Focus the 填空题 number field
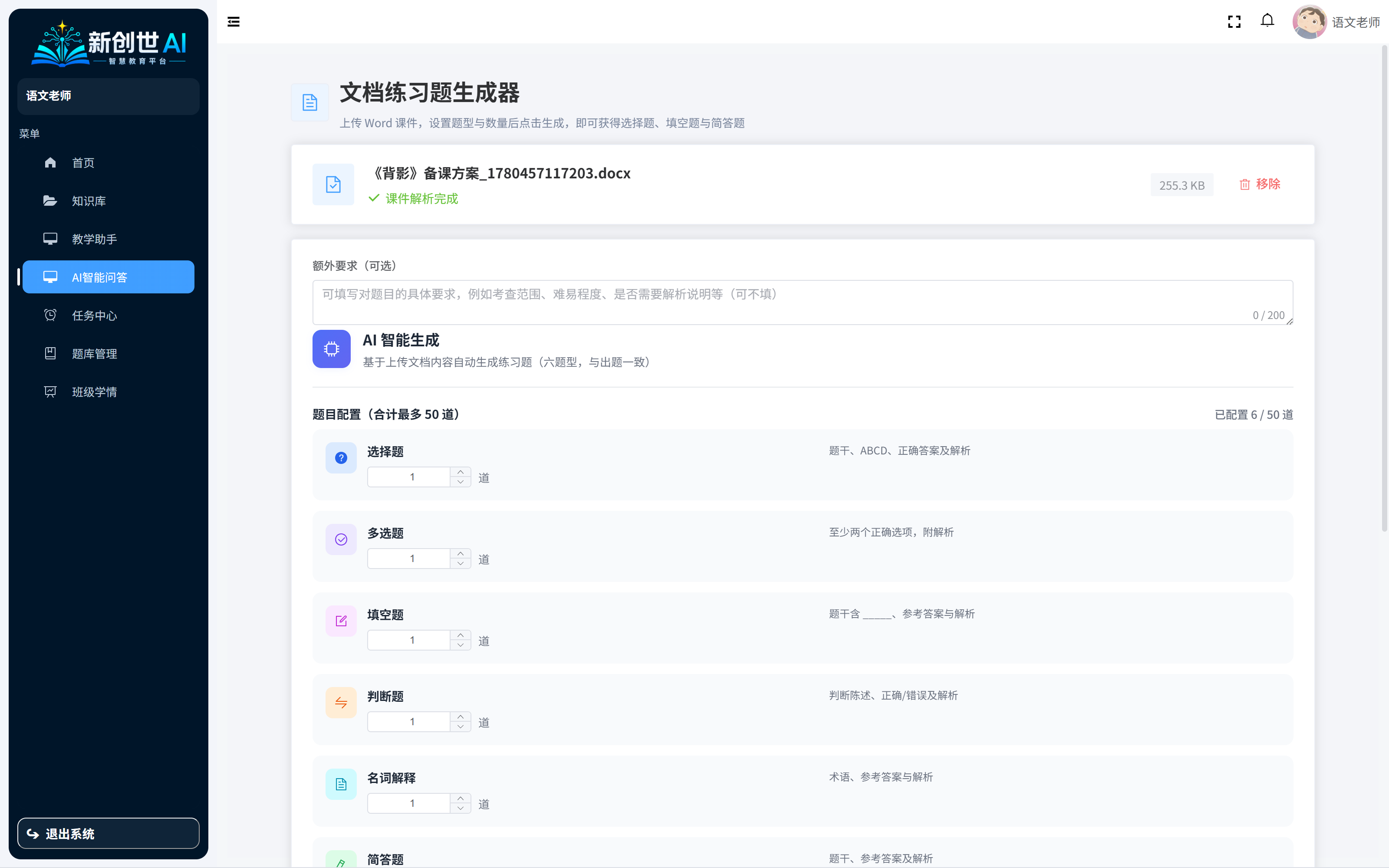 pyautogui.click(x=409, y=640)
